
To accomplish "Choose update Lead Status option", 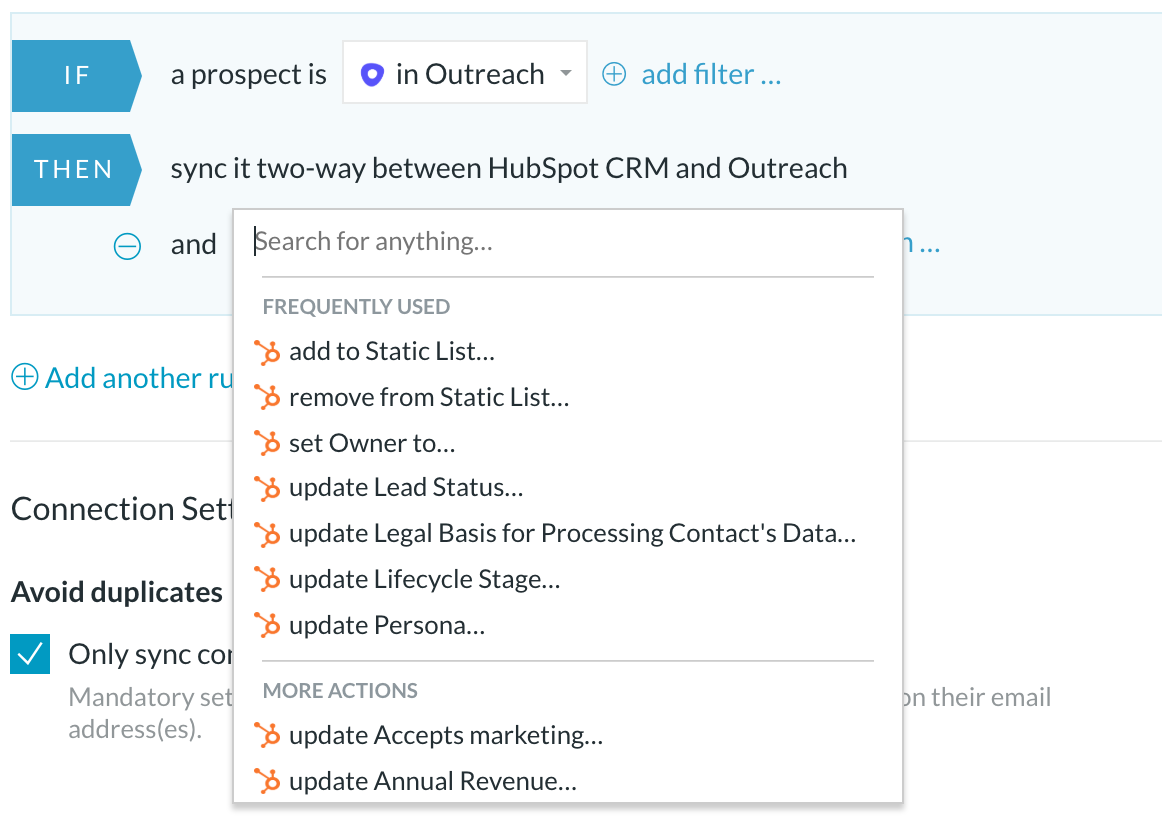I will click(x=406, y=488).
